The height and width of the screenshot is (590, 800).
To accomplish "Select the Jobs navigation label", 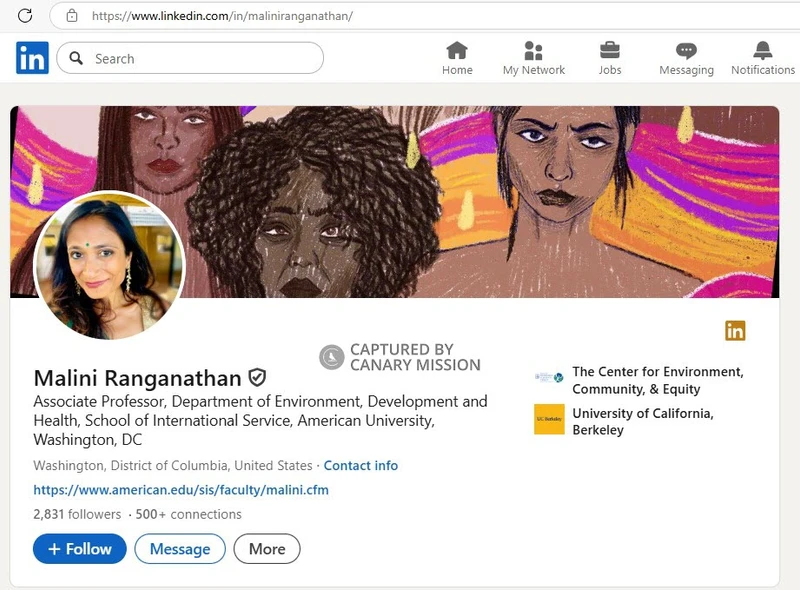I will tap(610, 70).
